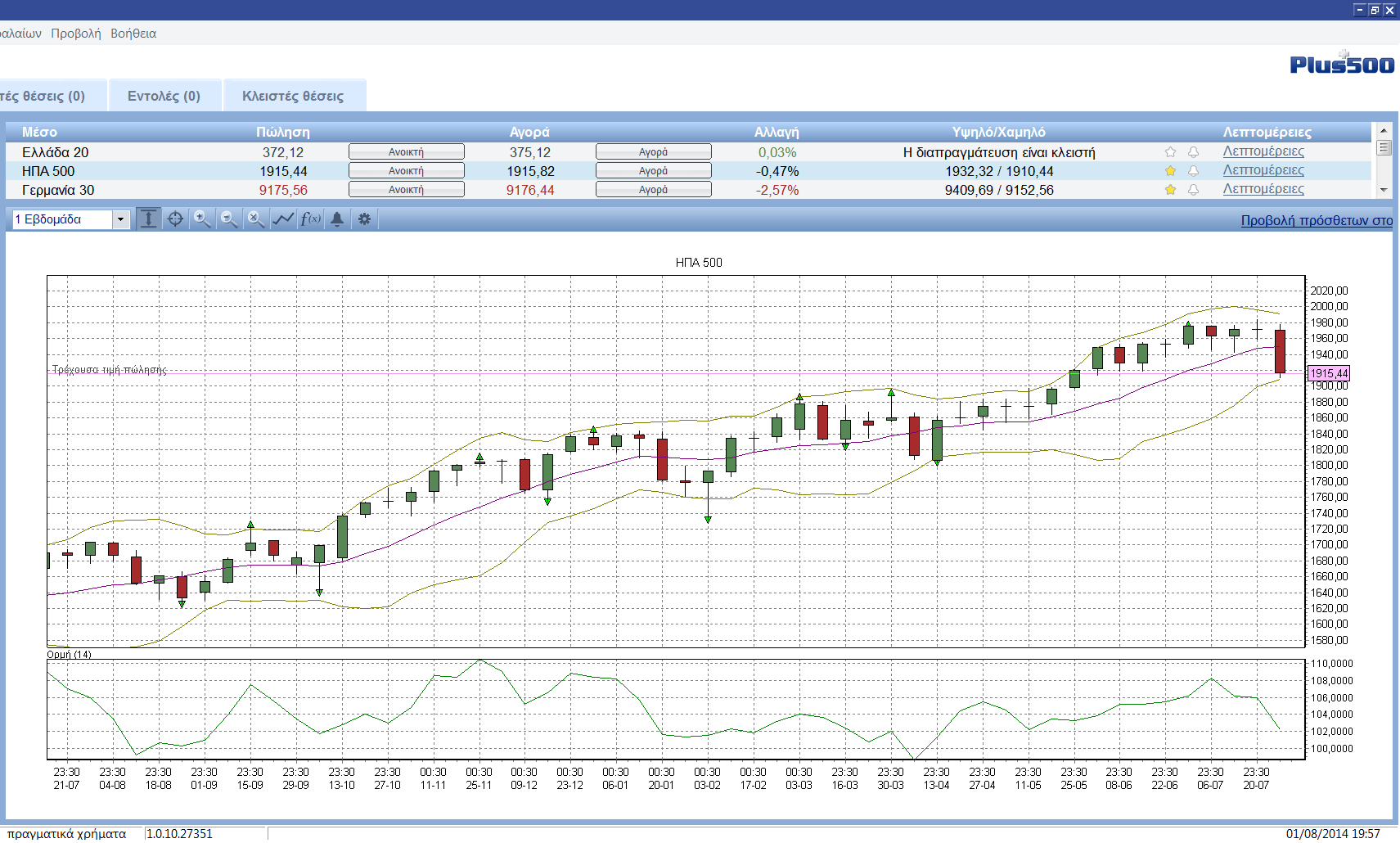Click alert bell for Ελλάδα 20 row
Screen dimensions: 1400x843
coord(1193,151)
